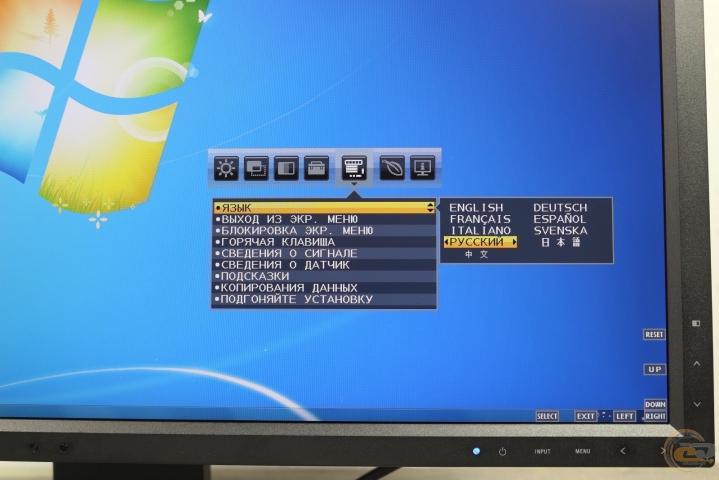This screenshot has width=719, height=480.
Task: Select СВЕДЕНИЯ О ДАТЧИК entry
Action: coord(324,265)
